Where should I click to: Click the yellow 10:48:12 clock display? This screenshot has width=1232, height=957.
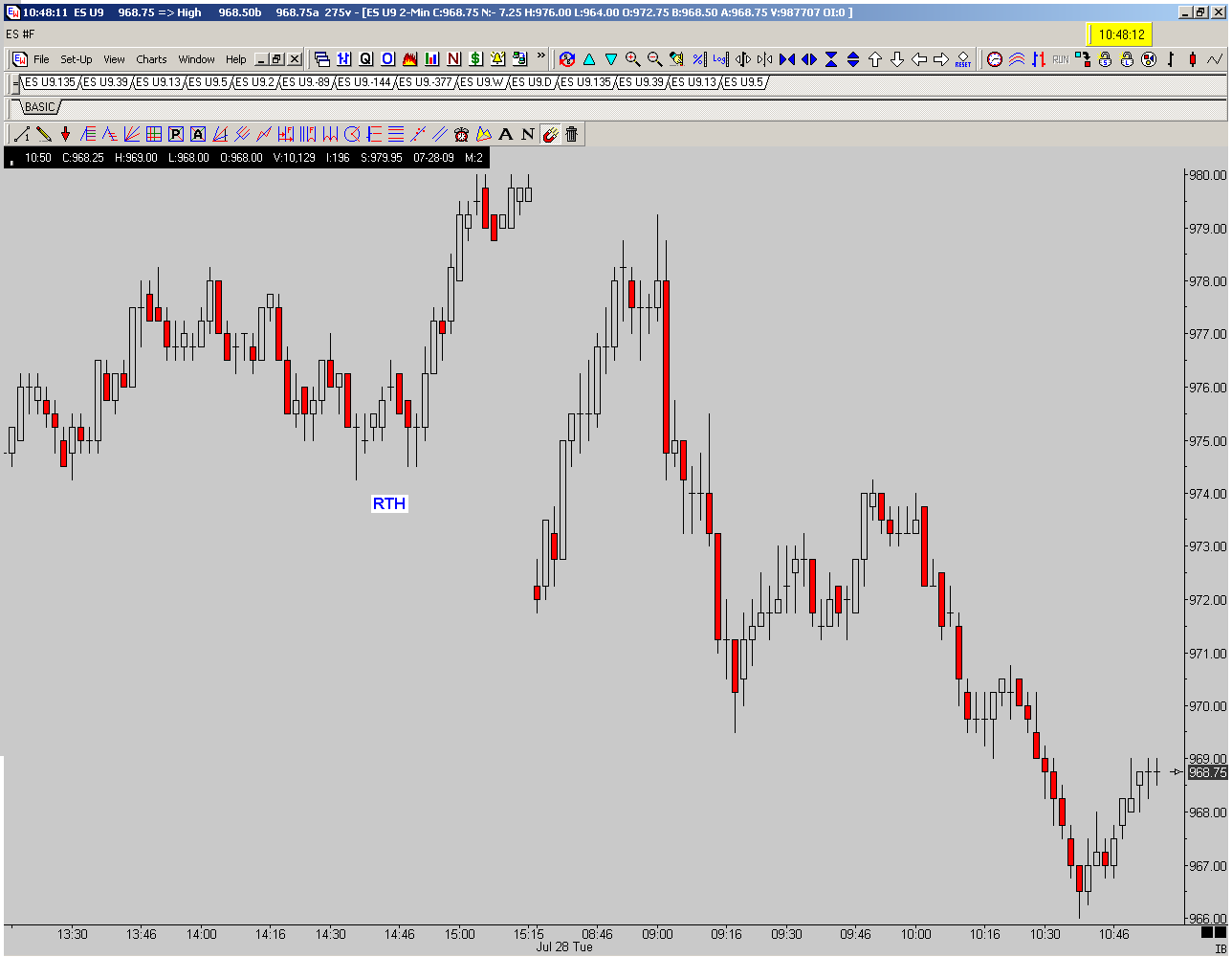[1121, 34]
